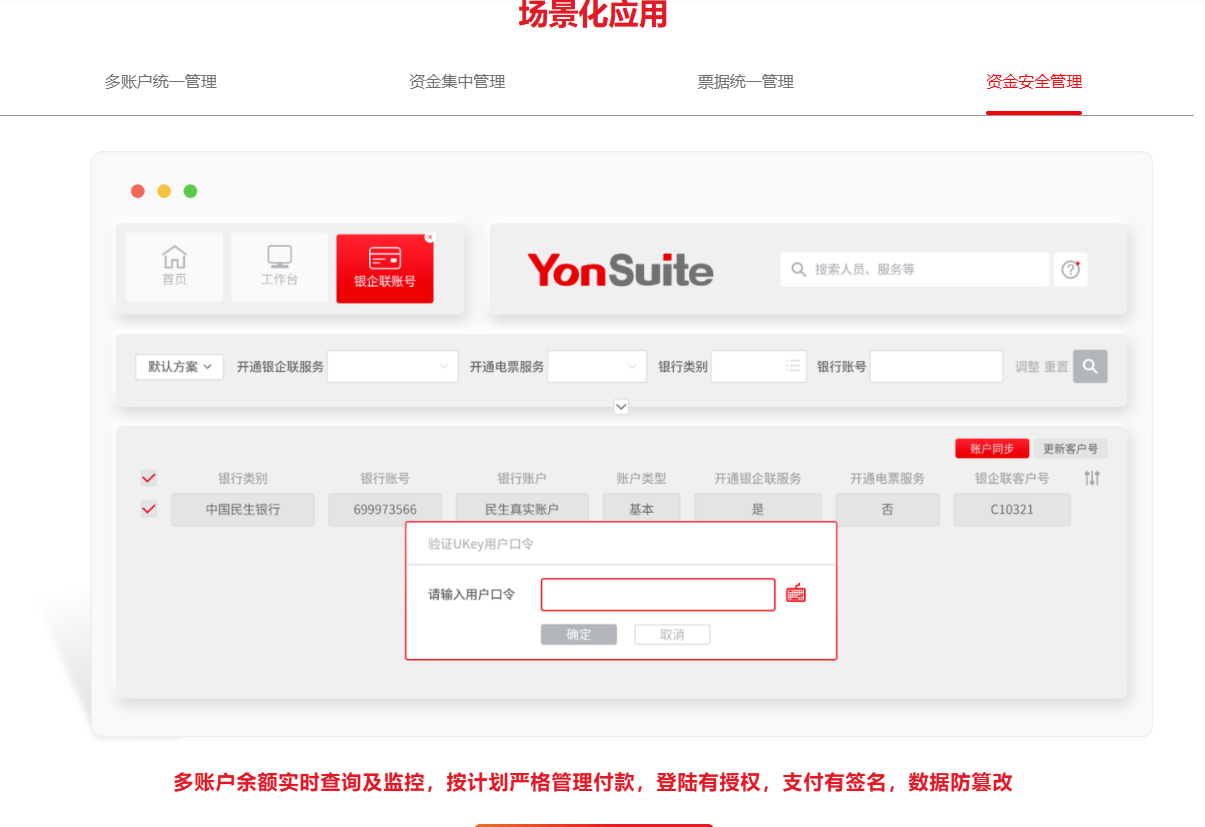Open the 银行类别 list picker icon
1205x827 pixels.
click(793, 367)
